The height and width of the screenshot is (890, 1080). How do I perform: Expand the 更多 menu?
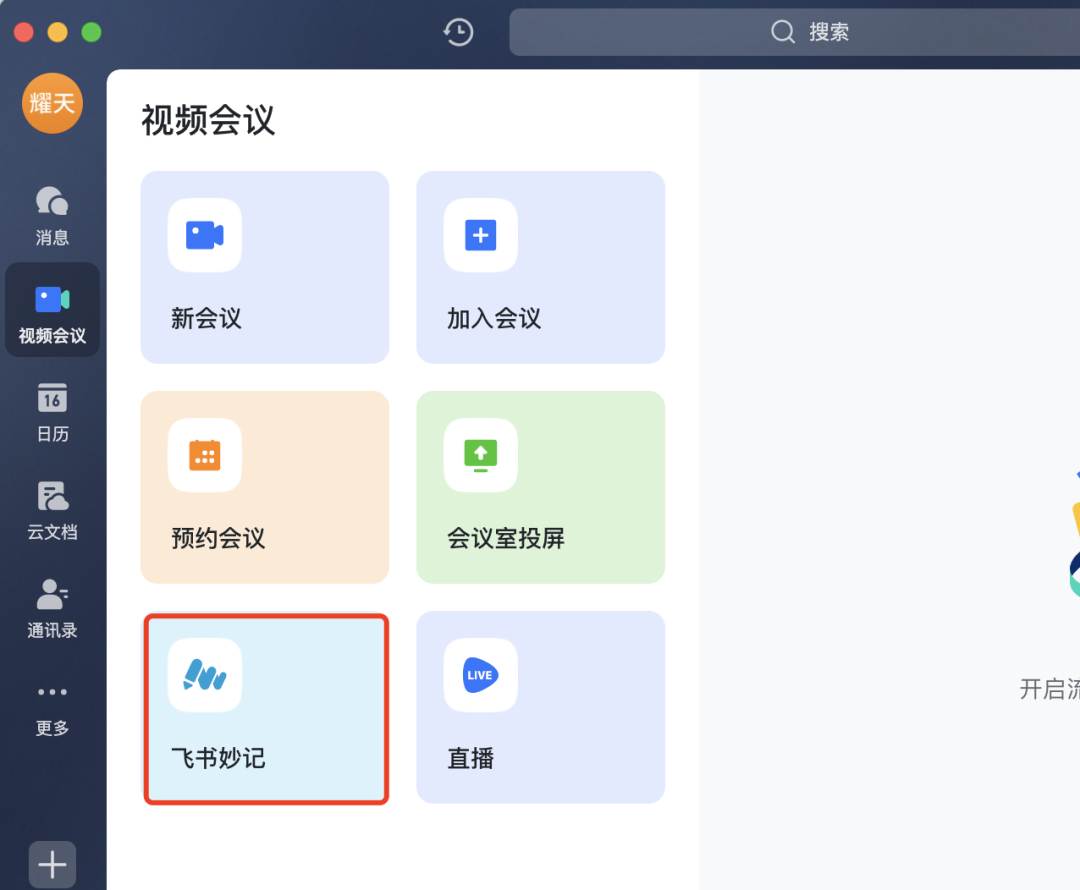pos(52,706)
